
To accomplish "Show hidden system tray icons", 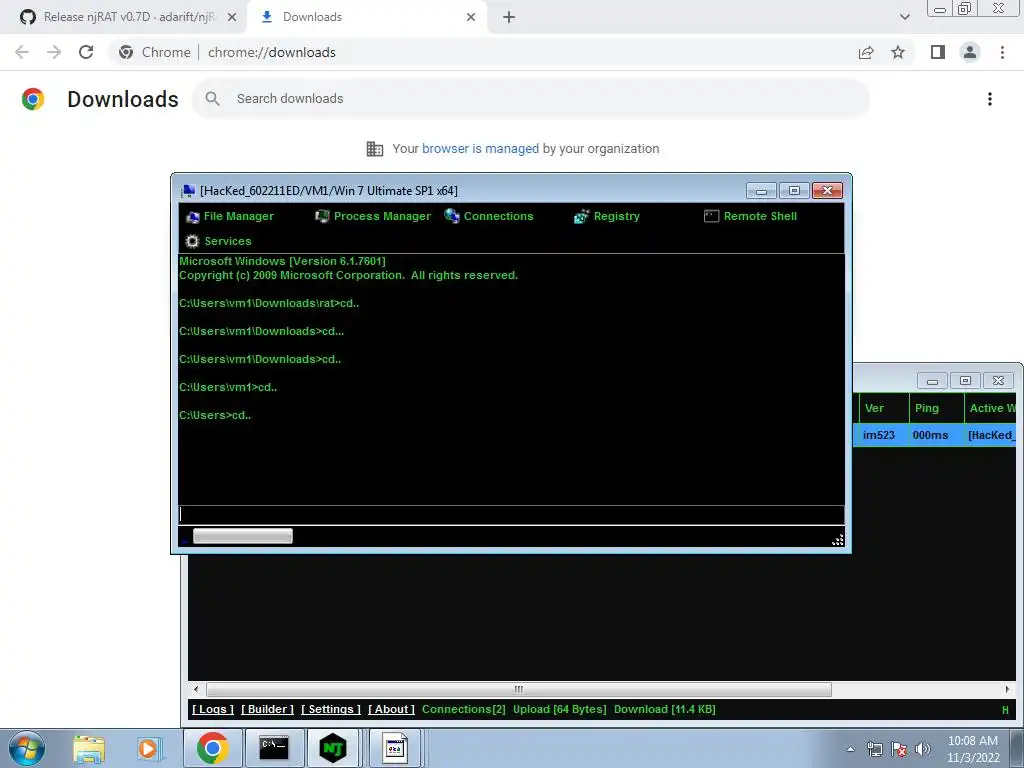I will [850, 749].
